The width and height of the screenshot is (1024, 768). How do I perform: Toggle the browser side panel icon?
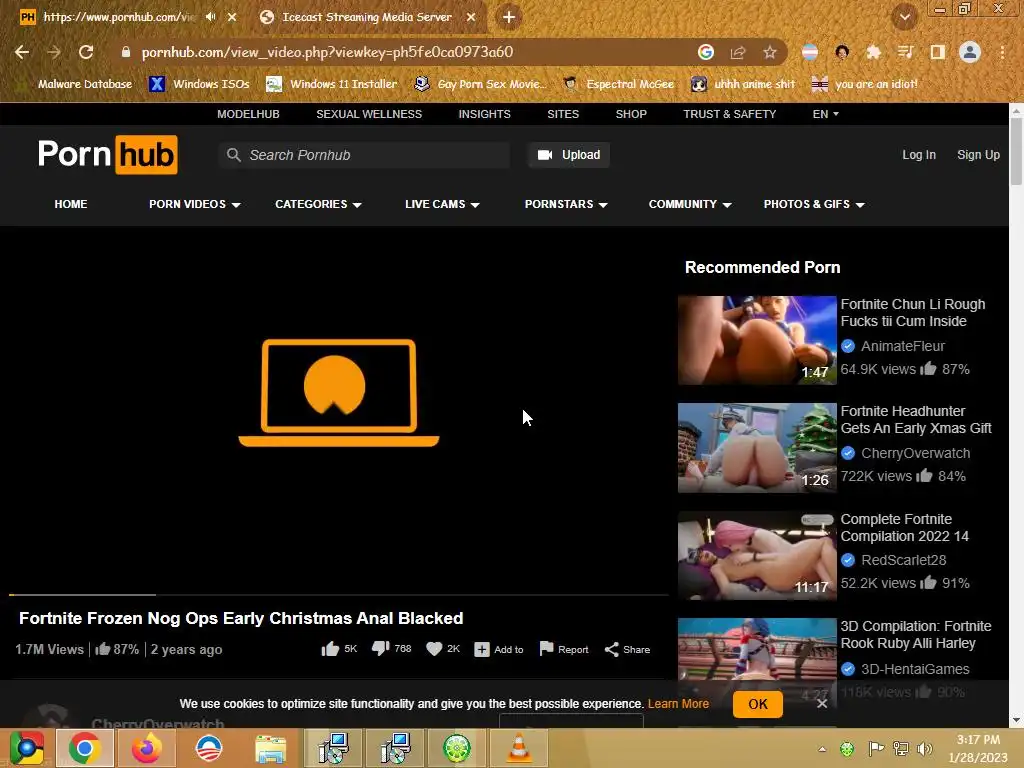(x=938, y=52)
